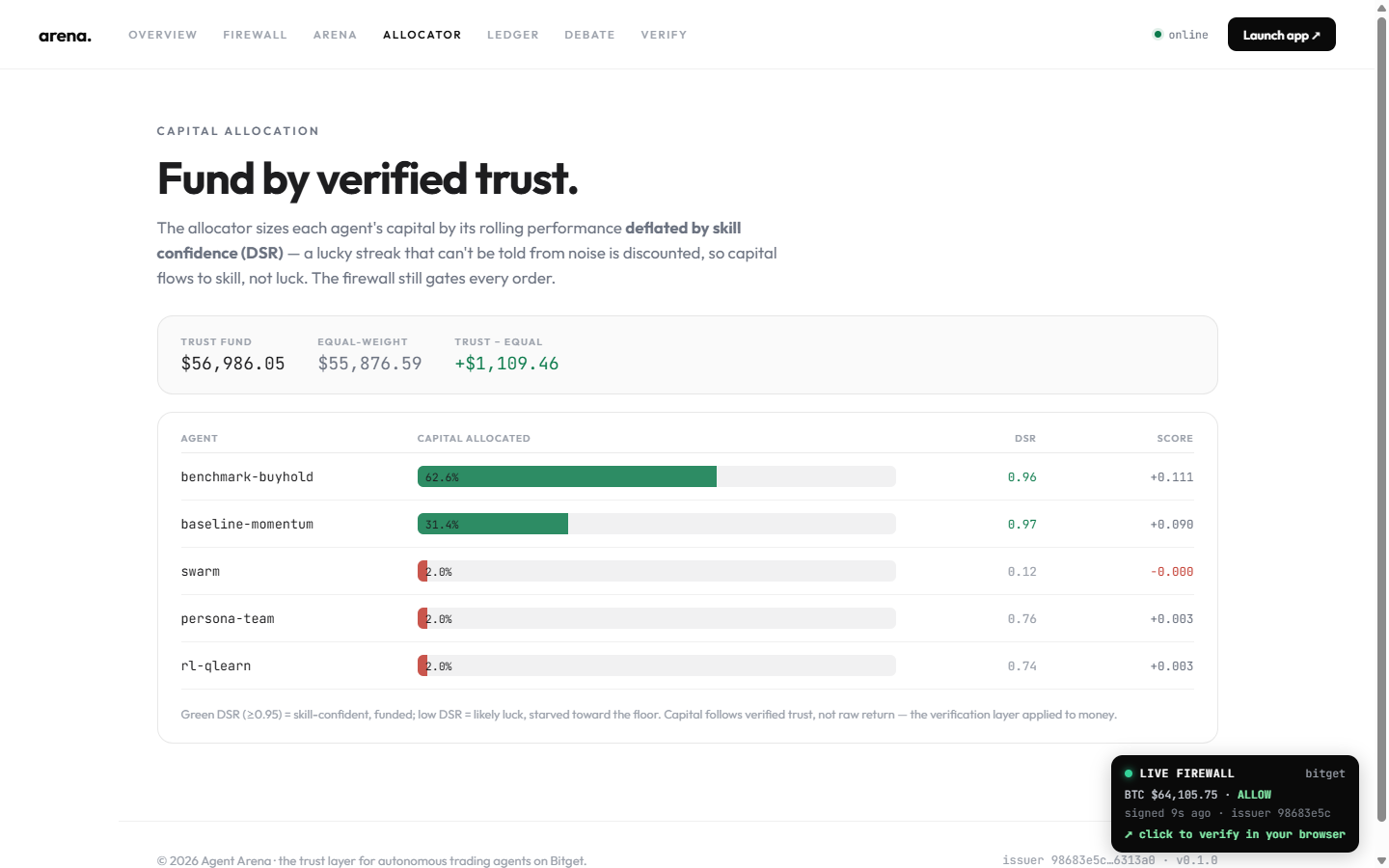Click the Trust Fund value $56,986.05
This screenshot has height=868, width=1389.
coord(232,364)
